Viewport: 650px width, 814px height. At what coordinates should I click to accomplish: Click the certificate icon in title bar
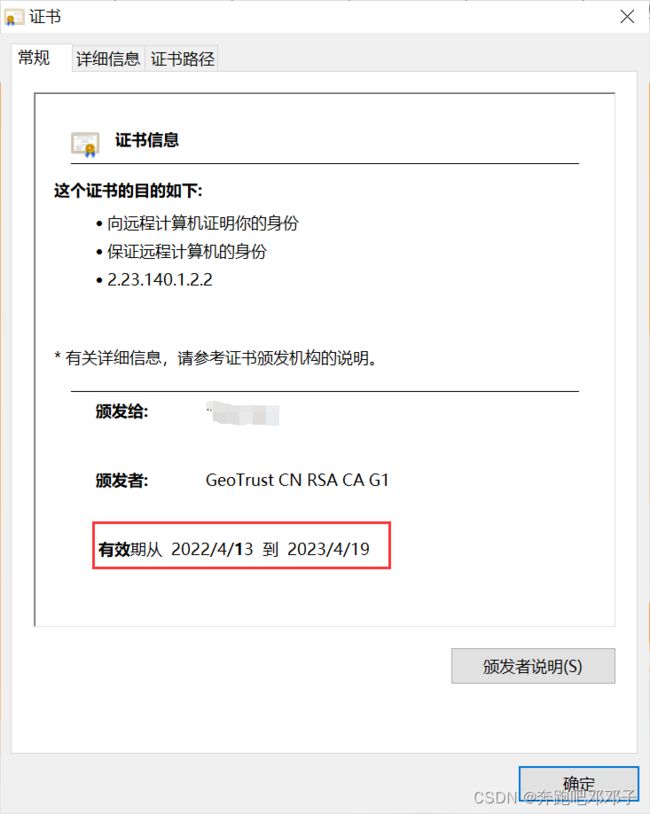[14, 17]
